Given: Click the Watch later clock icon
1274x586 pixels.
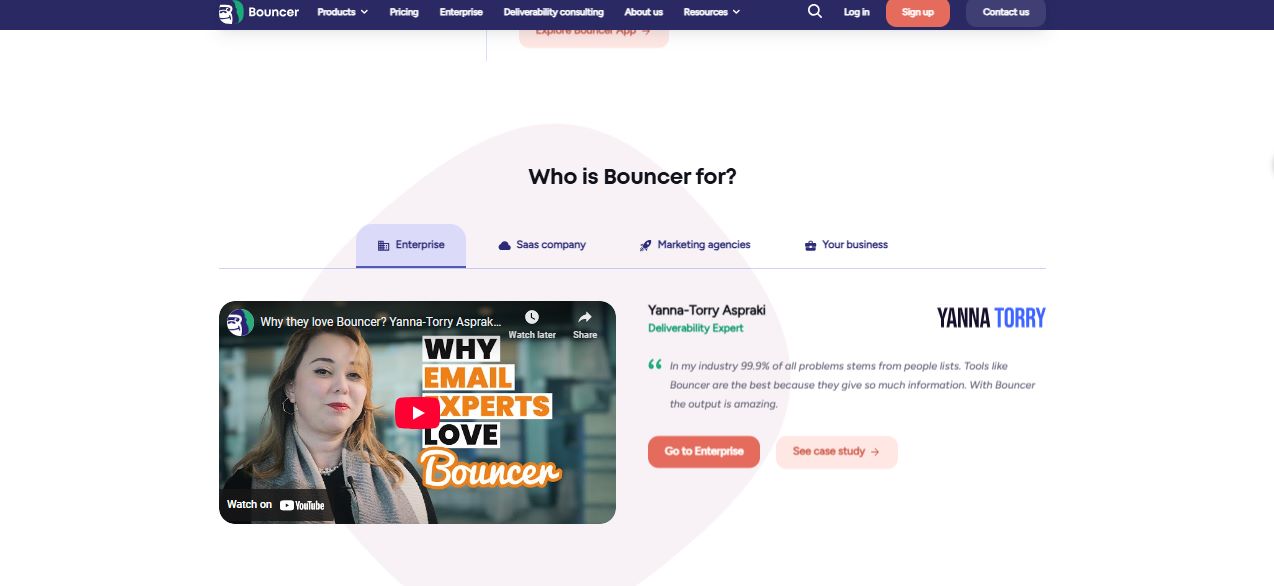Looking at the screenshot, I should pyautogui.click(x=532, y=317).
